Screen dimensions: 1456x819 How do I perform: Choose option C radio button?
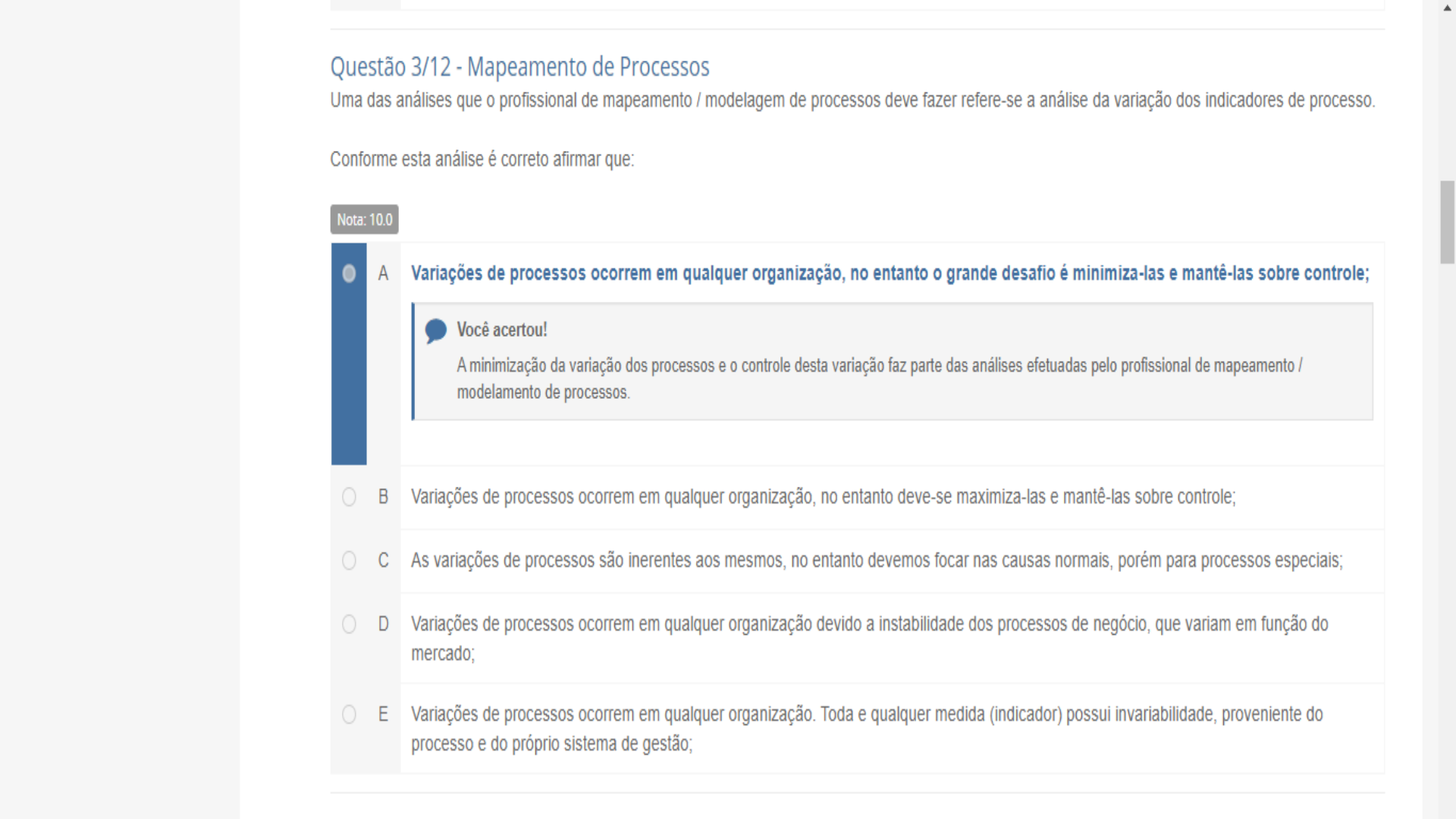pyautogui.click(x=349, y=560)
